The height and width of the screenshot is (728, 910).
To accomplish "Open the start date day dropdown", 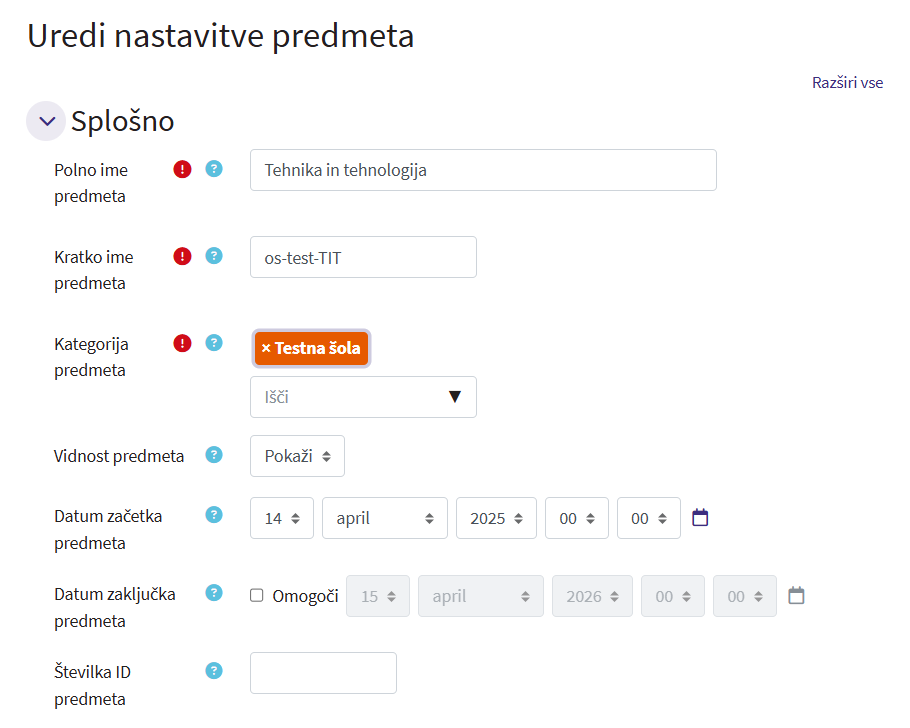I will point(281,518).
